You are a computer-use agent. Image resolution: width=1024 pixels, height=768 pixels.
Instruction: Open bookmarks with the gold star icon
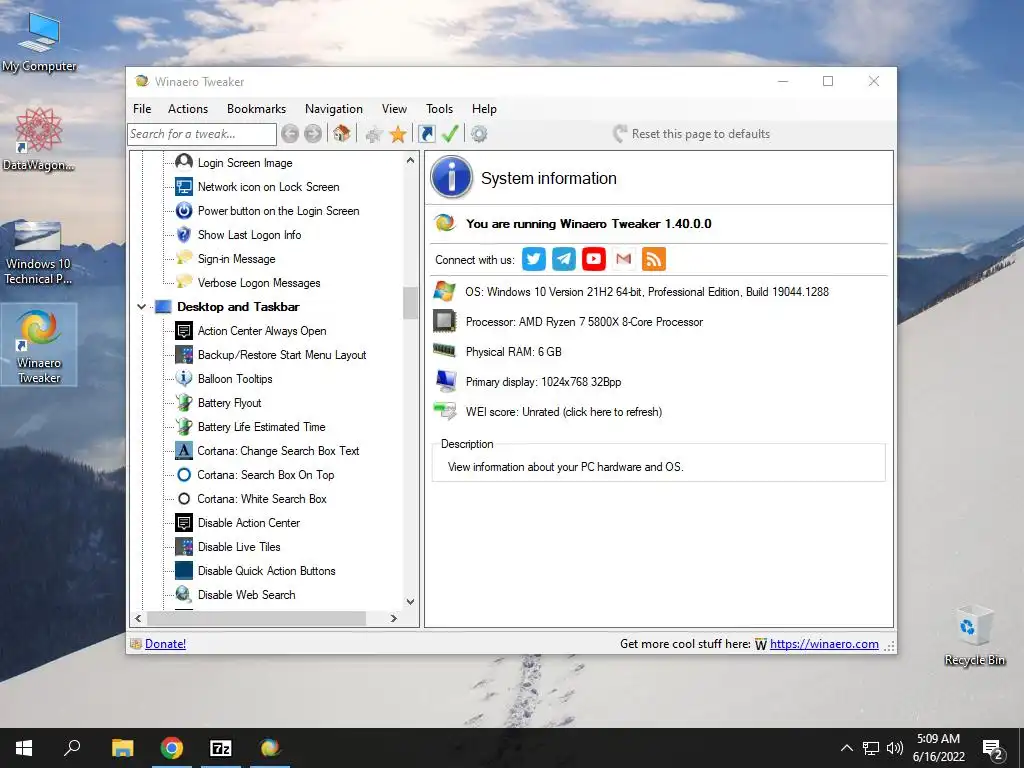pos(398,135)
